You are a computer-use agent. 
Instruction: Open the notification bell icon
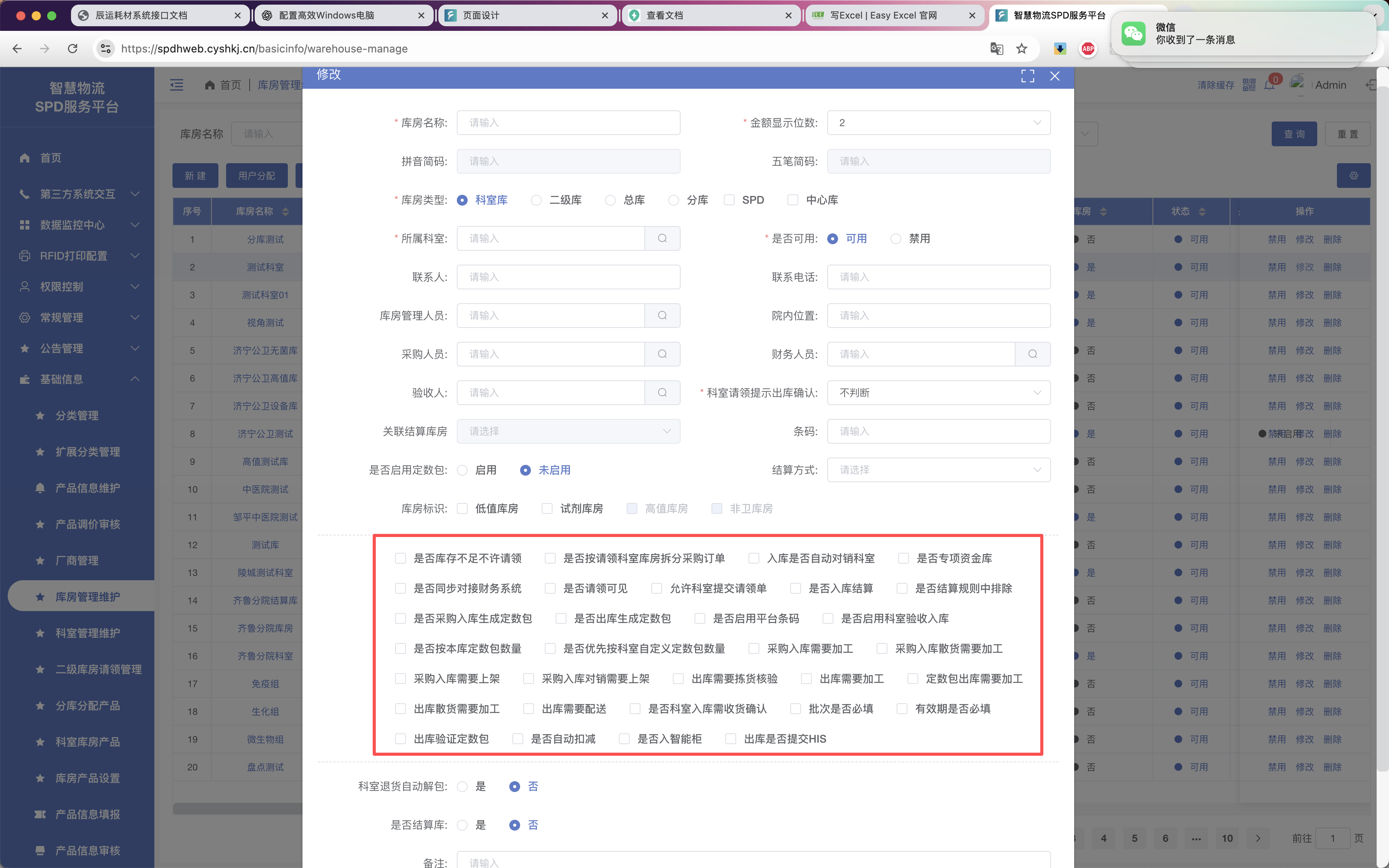[x=1269, y=85]
